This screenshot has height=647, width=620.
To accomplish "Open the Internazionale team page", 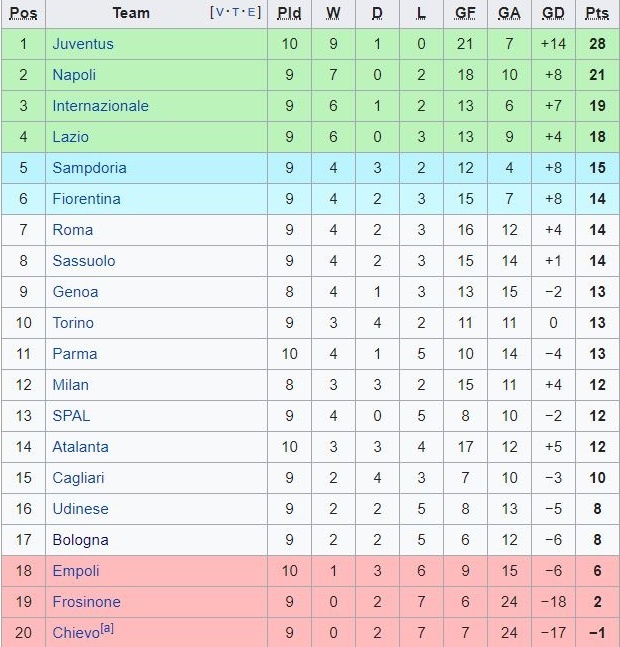I will [100, 106].
